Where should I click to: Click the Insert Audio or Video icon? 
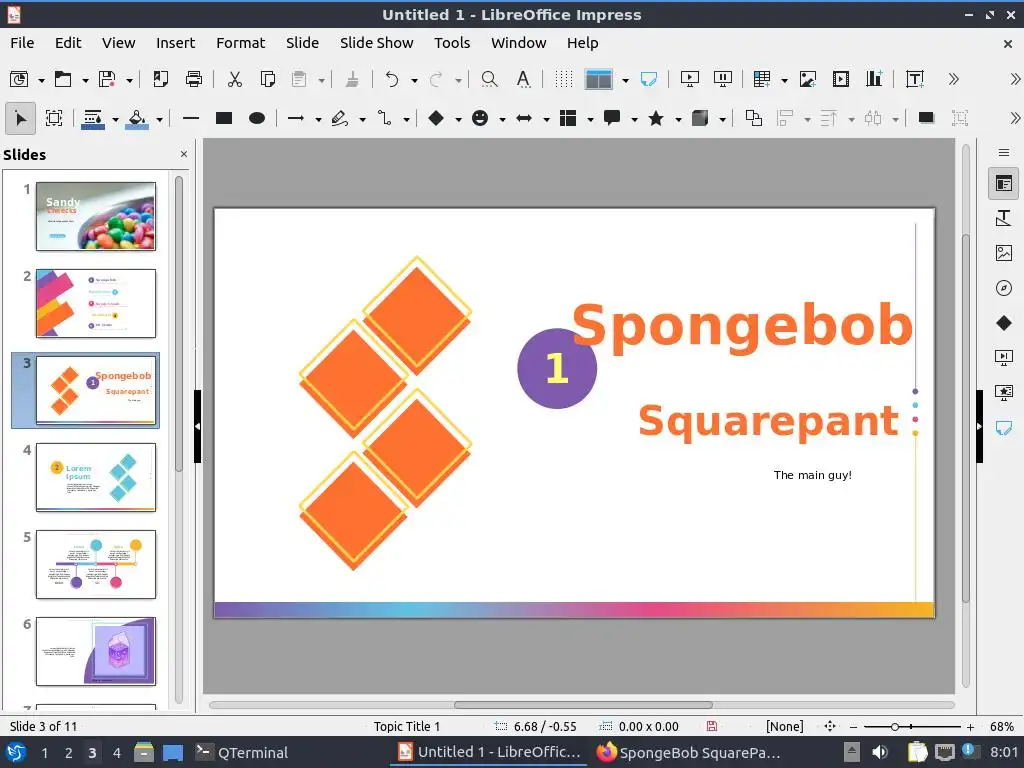click(841, 79)
